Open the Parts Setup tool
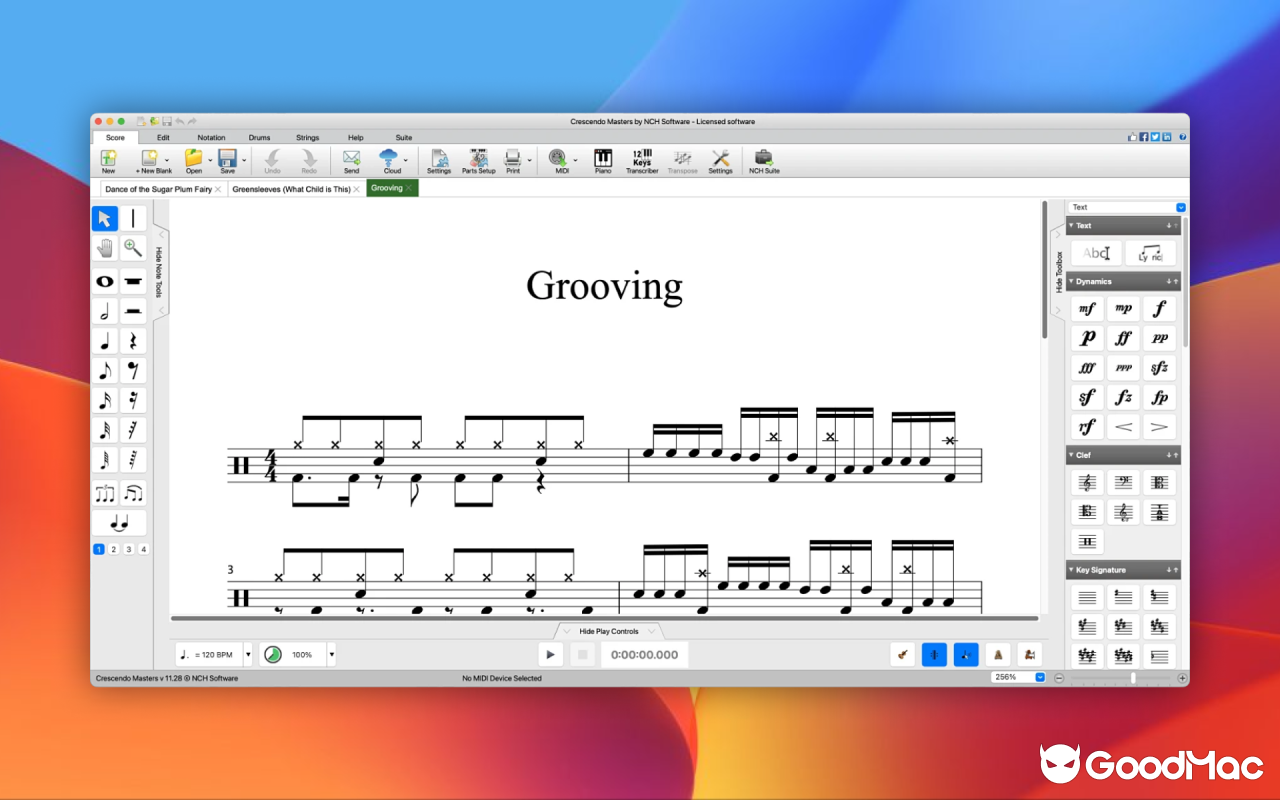1280x800 pixels. point(478,161)
